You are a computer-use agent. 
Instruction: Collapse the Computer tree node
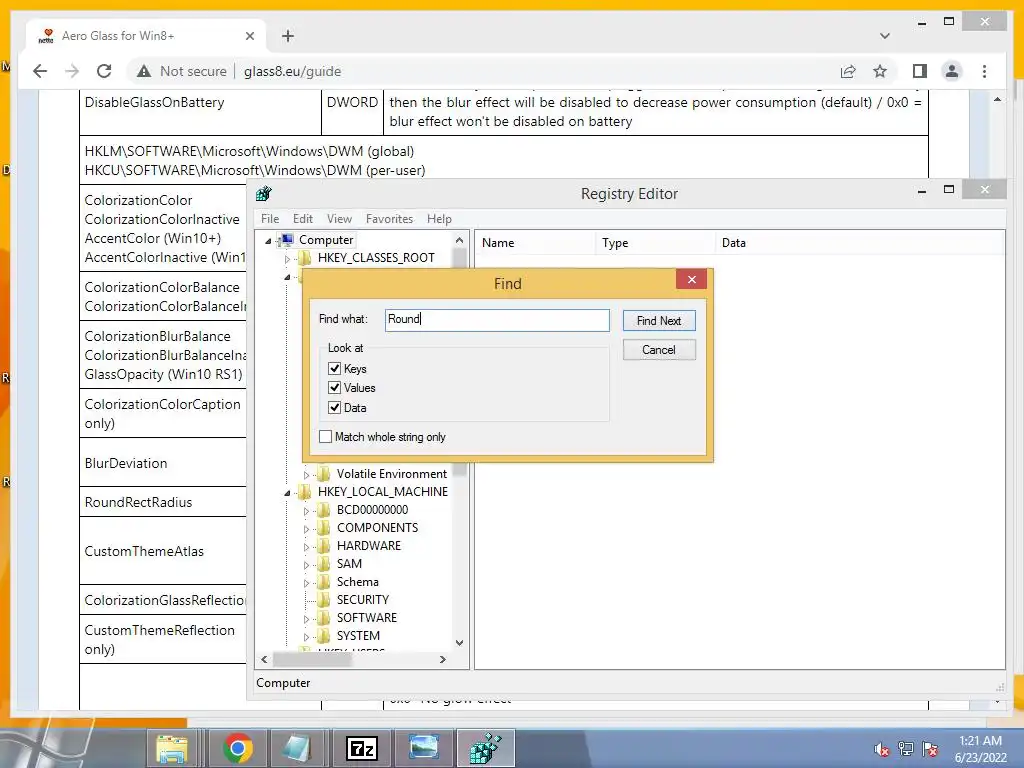click(268, 240)
